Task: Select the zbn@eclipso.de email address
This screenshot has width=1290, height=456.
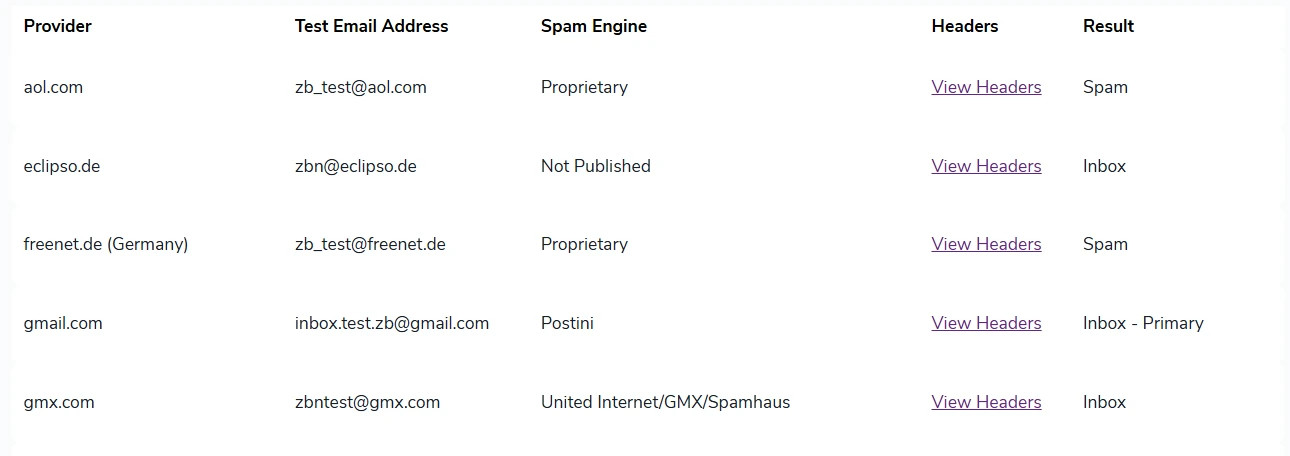Action: click(x=355, y=166)
